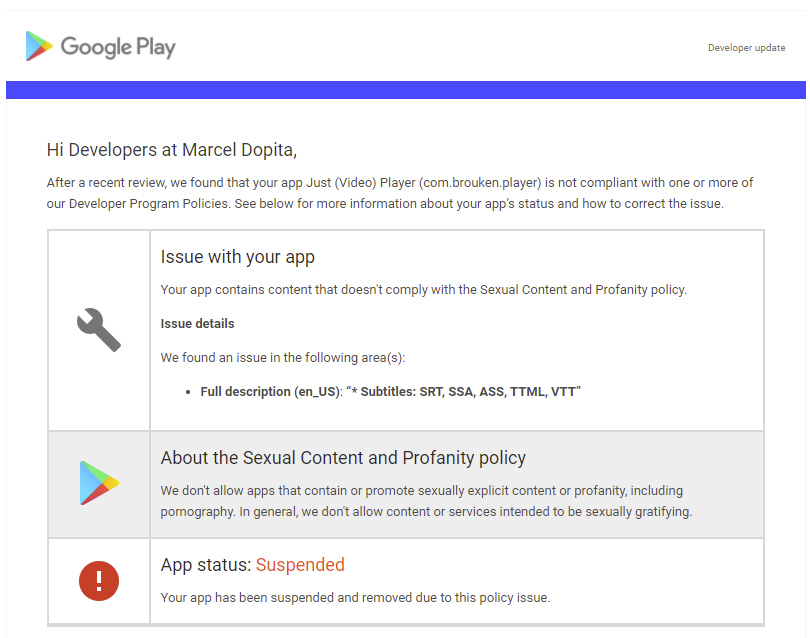Click the App status heading label
Screen dimensions: 810x638
(x=206, y=565)
